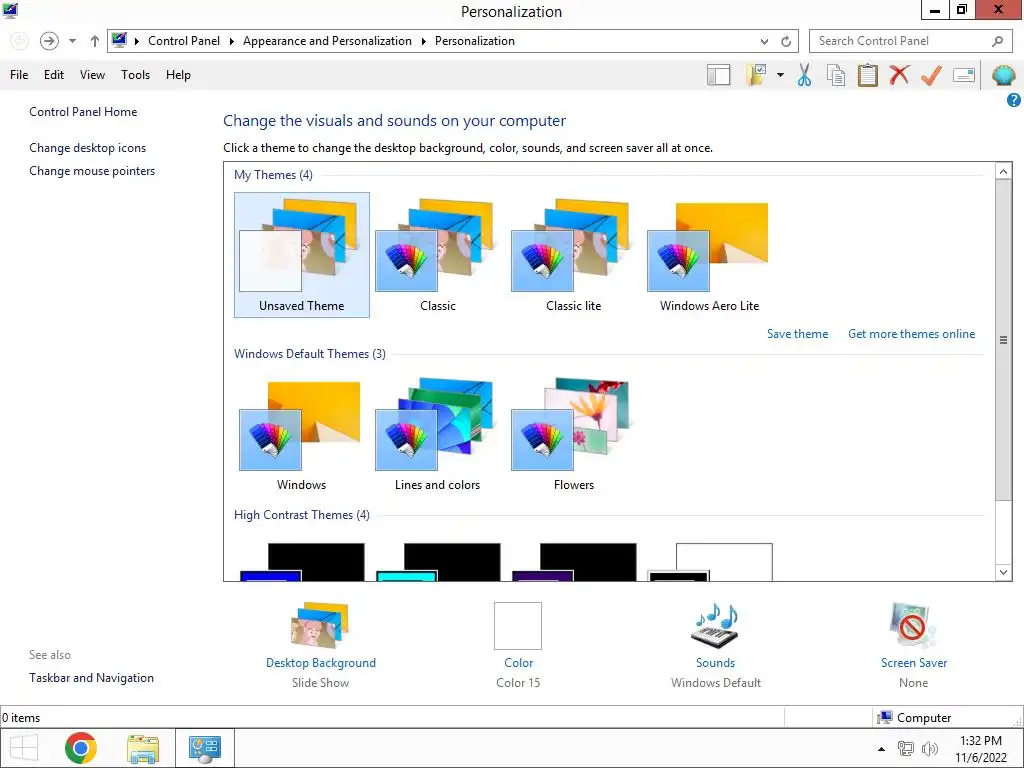Open Sounds settings icon
The height and width of the screenshot is (768, 1024).
click(x=715, y=626)
